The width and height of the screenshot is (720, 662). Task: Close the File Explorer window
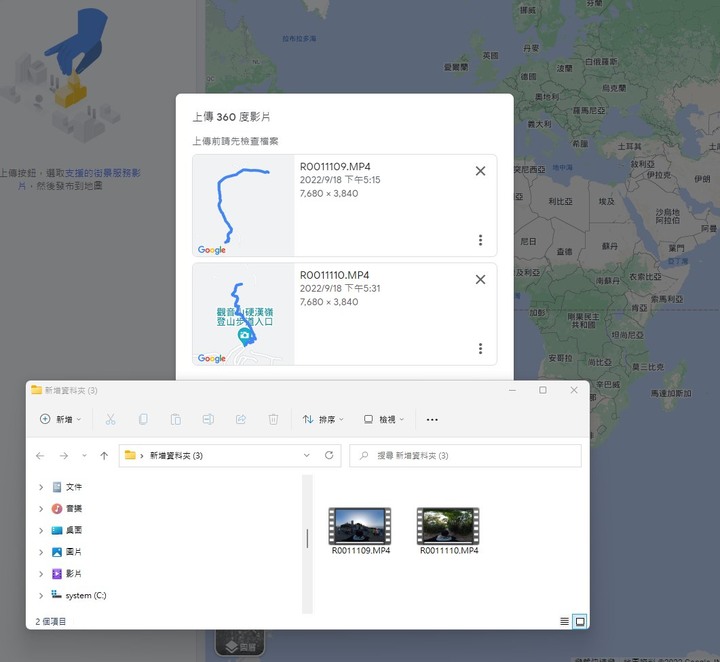pyautogui.click(x=574, y=390)
